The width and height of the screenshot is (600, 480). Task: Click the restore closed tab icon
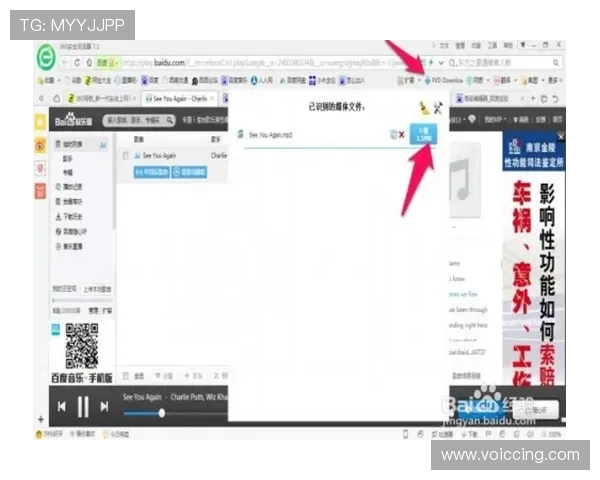tap(555, 99)
